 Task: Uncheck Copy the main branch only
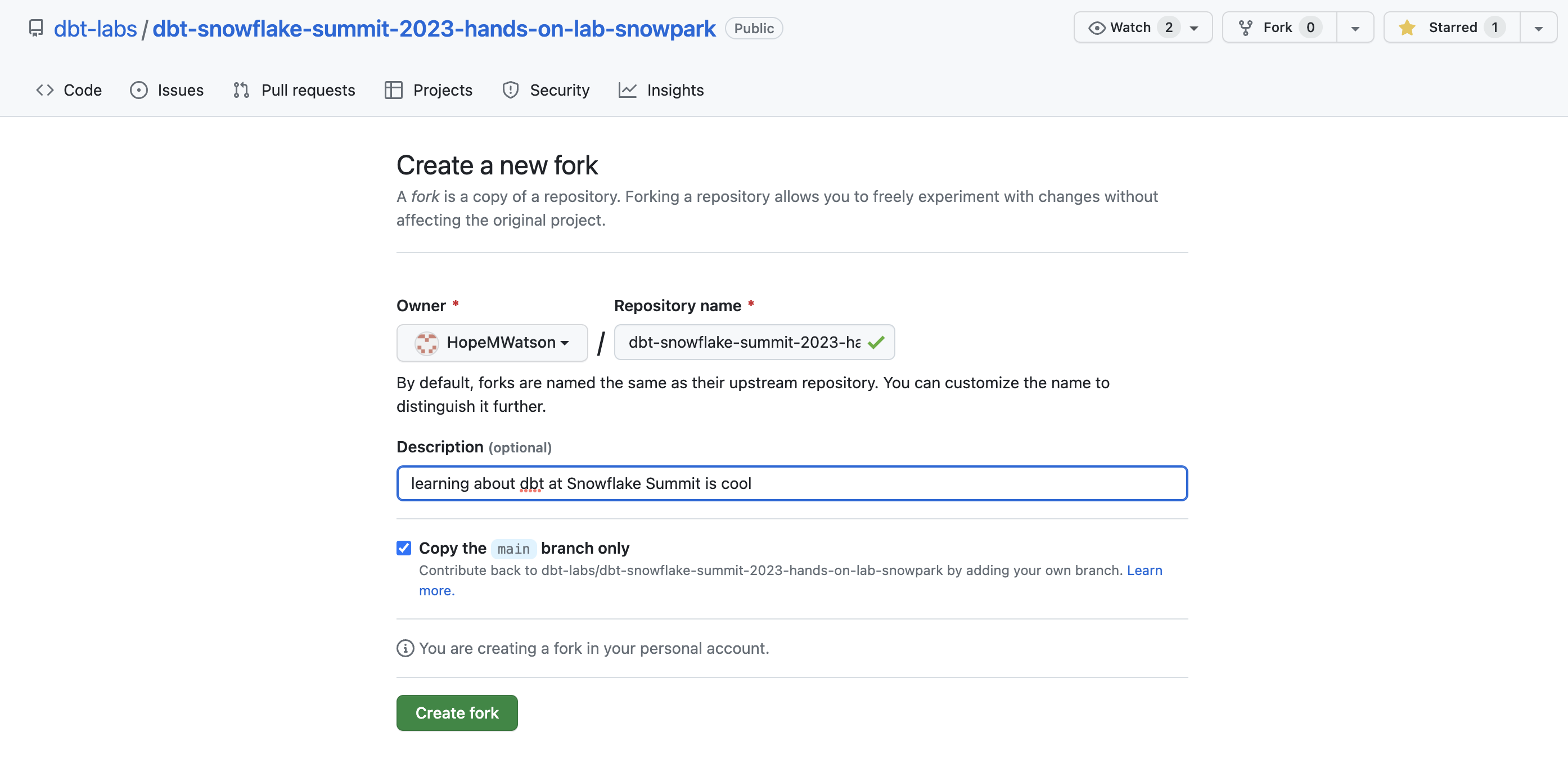coord(404,548)
